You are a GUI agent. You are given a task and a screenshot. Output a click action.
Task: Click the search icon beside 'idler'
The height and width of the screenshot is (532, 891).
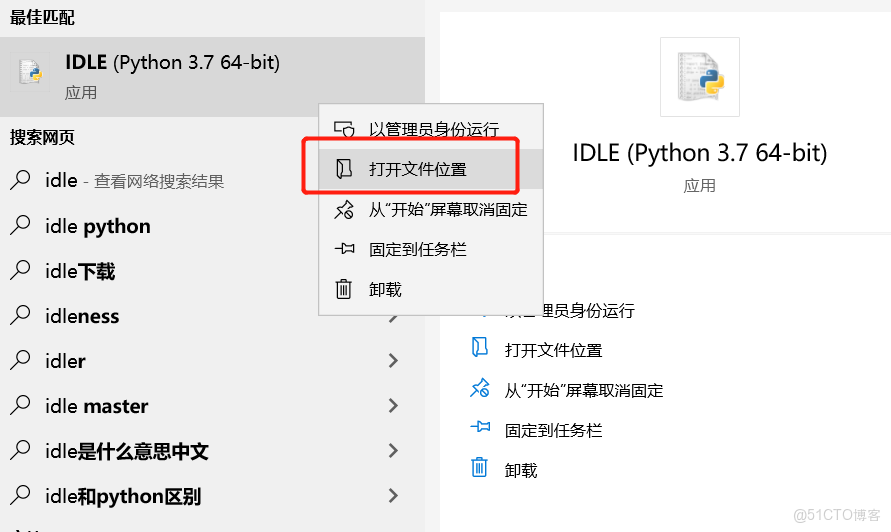point(20,360)
